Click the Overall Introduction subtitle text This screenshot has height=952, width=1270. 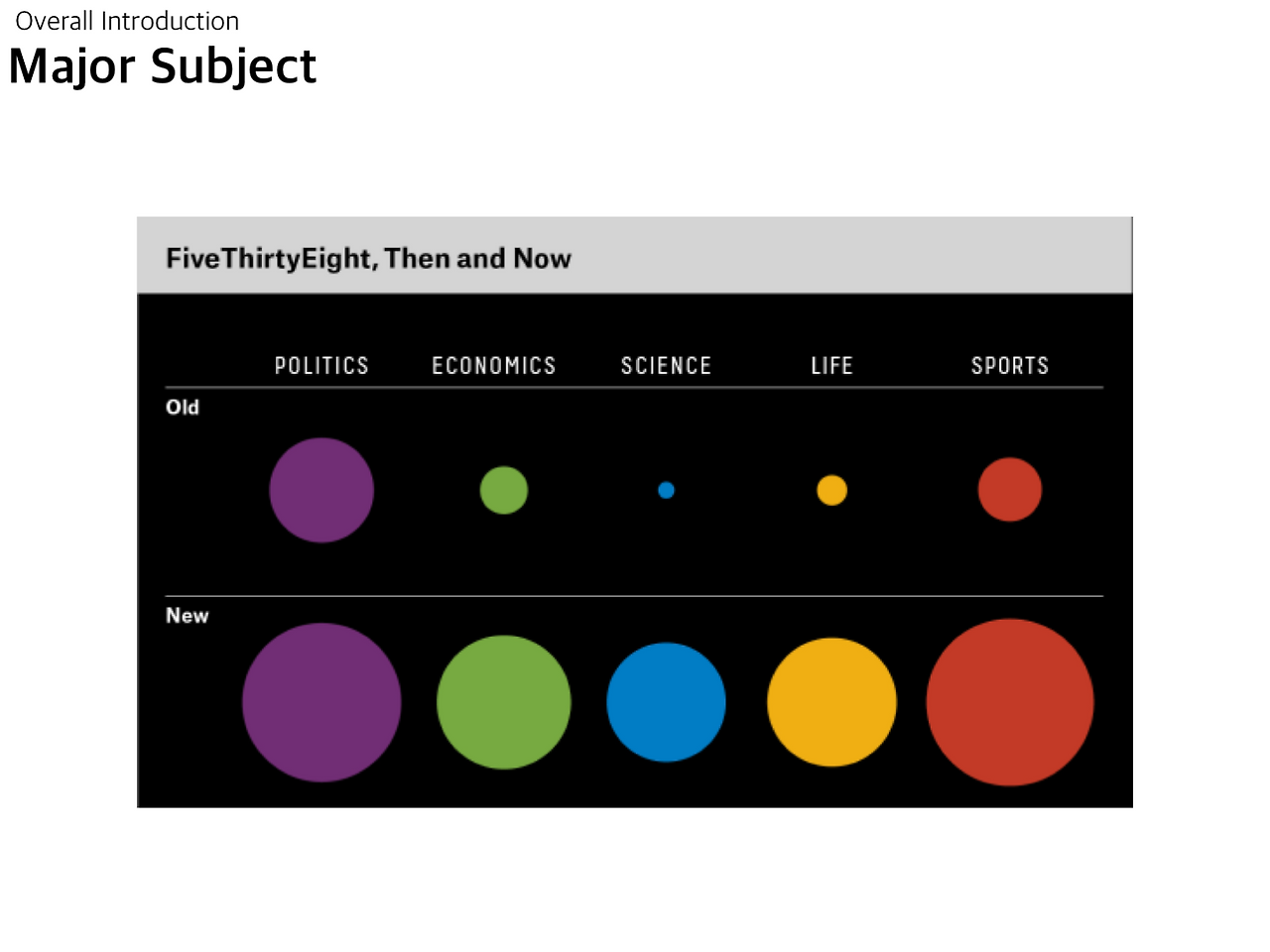[127, 21]
